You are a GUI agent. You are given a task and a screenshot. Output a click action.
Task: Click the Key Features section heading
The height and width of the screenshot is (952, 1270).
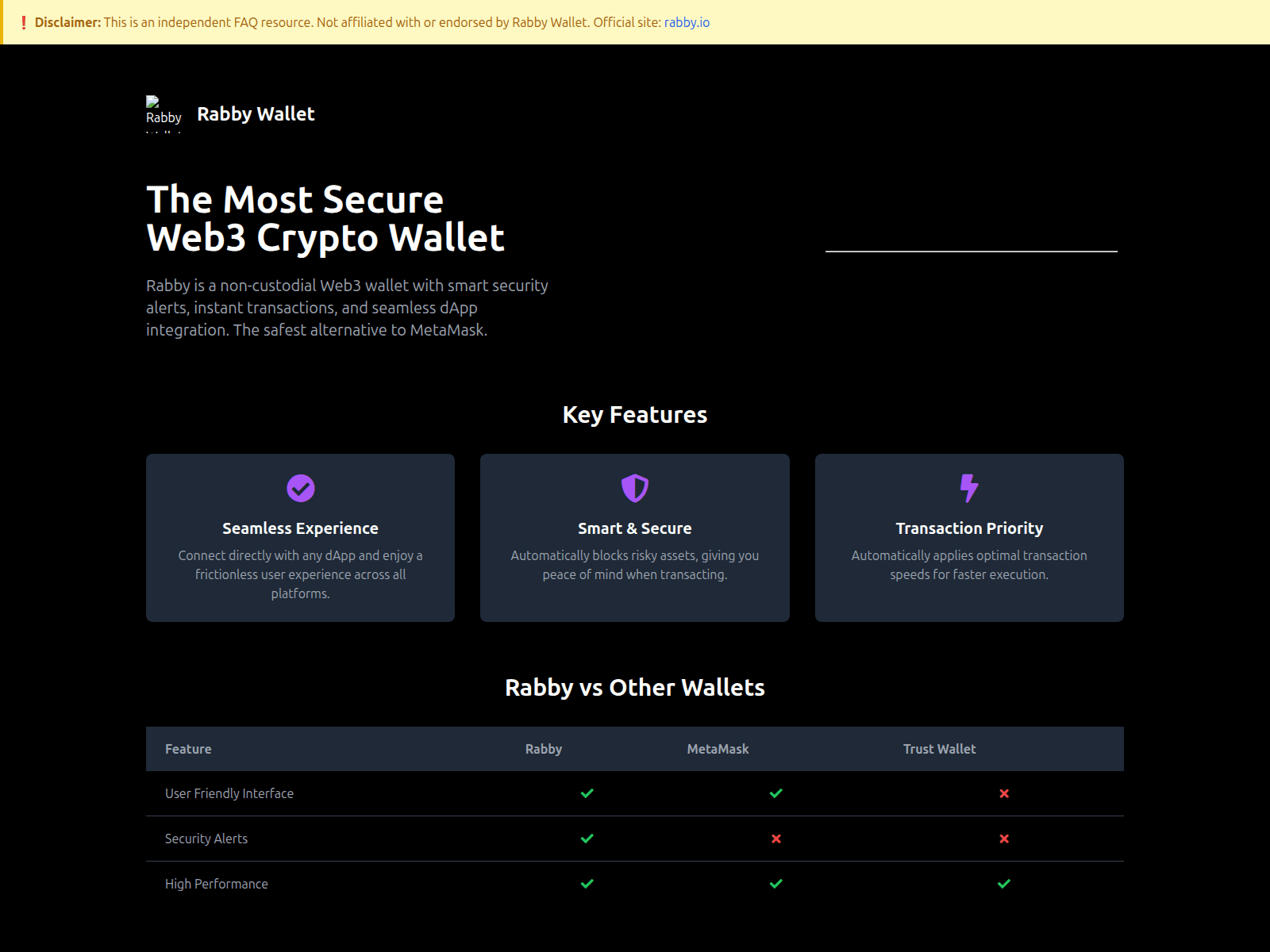[634, 413]
